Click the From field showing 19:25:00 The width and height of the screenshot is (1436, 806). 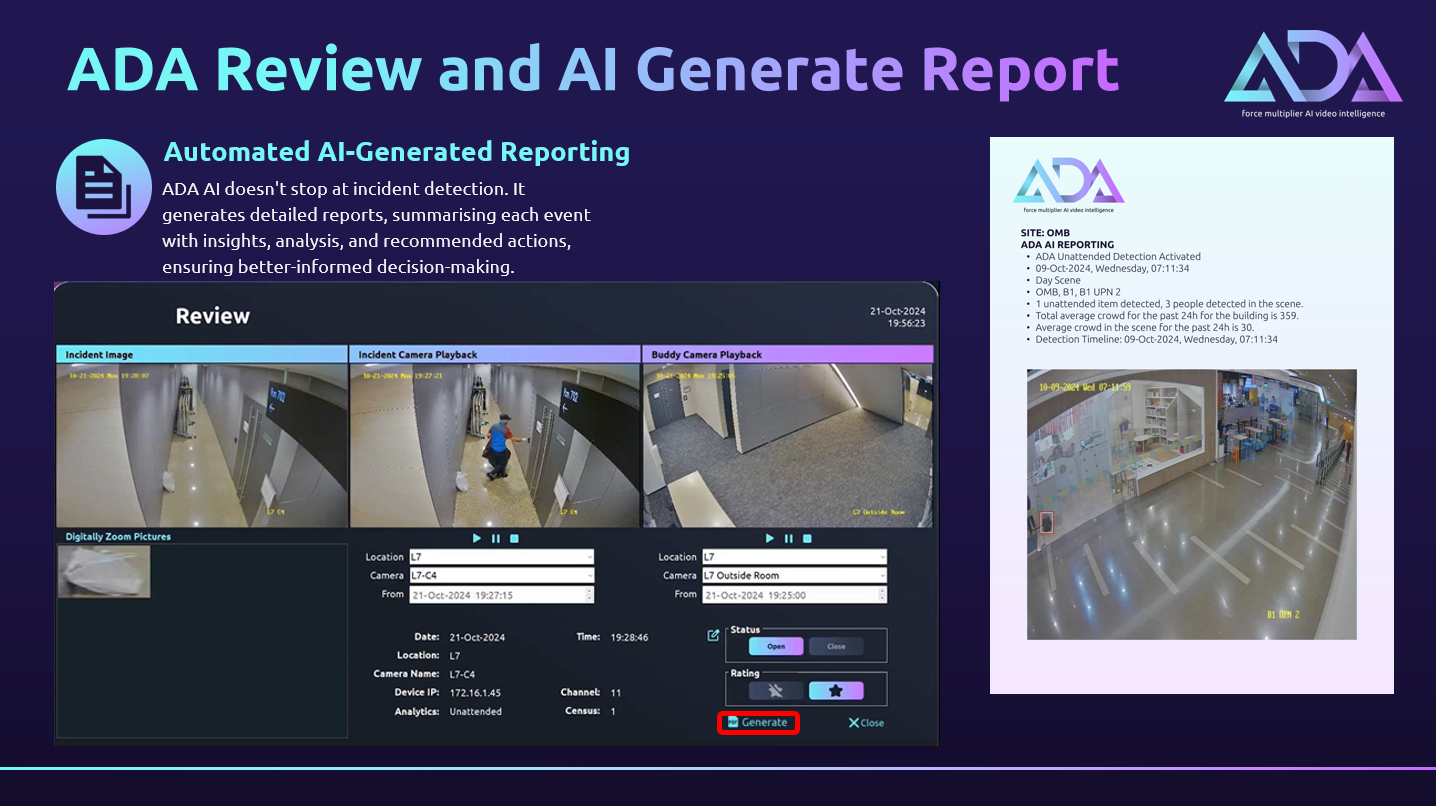pos(794,594)
